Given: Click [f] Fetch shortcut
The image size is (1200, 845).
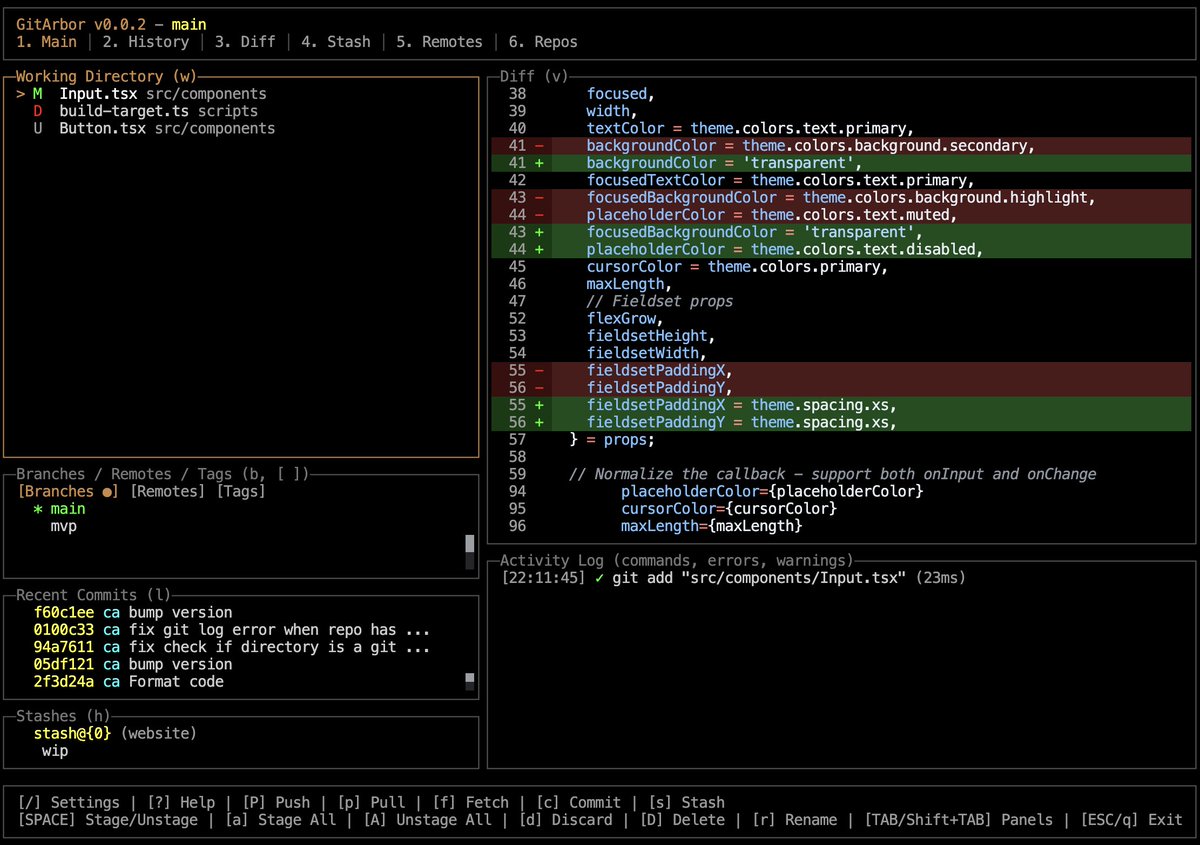Looking at the screenshot, I should (x=469, y=802).
